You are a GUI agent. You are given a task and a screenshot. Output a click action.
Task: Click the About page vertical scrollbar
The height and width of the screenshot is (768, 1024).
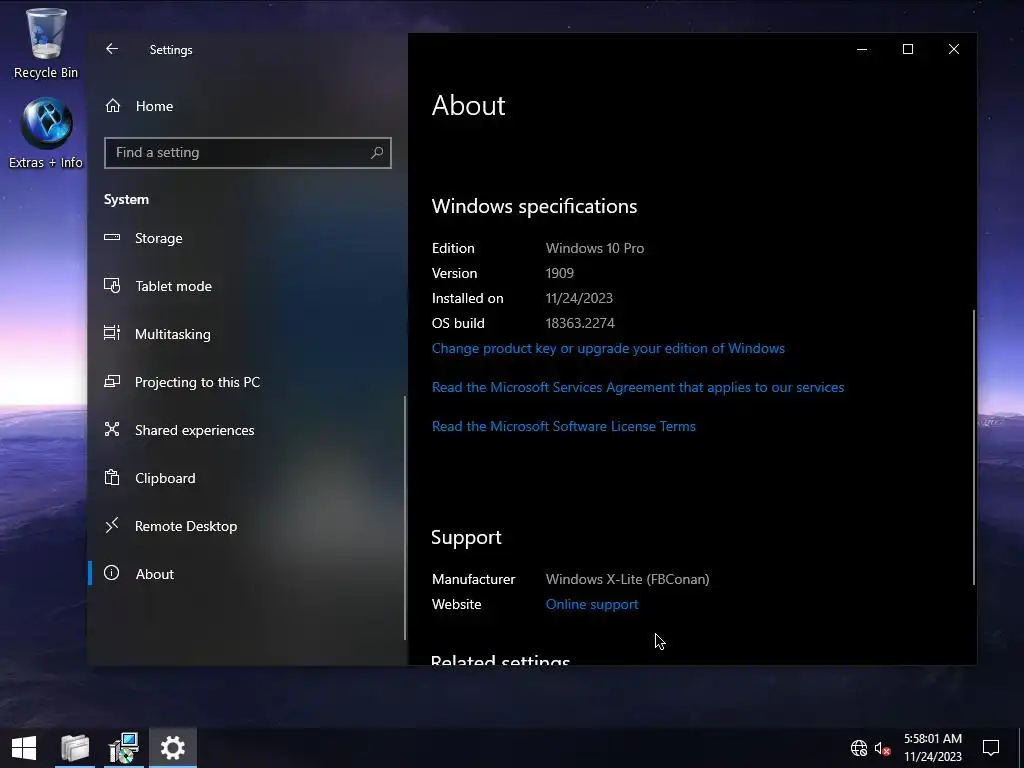click(x=974, y=447)
